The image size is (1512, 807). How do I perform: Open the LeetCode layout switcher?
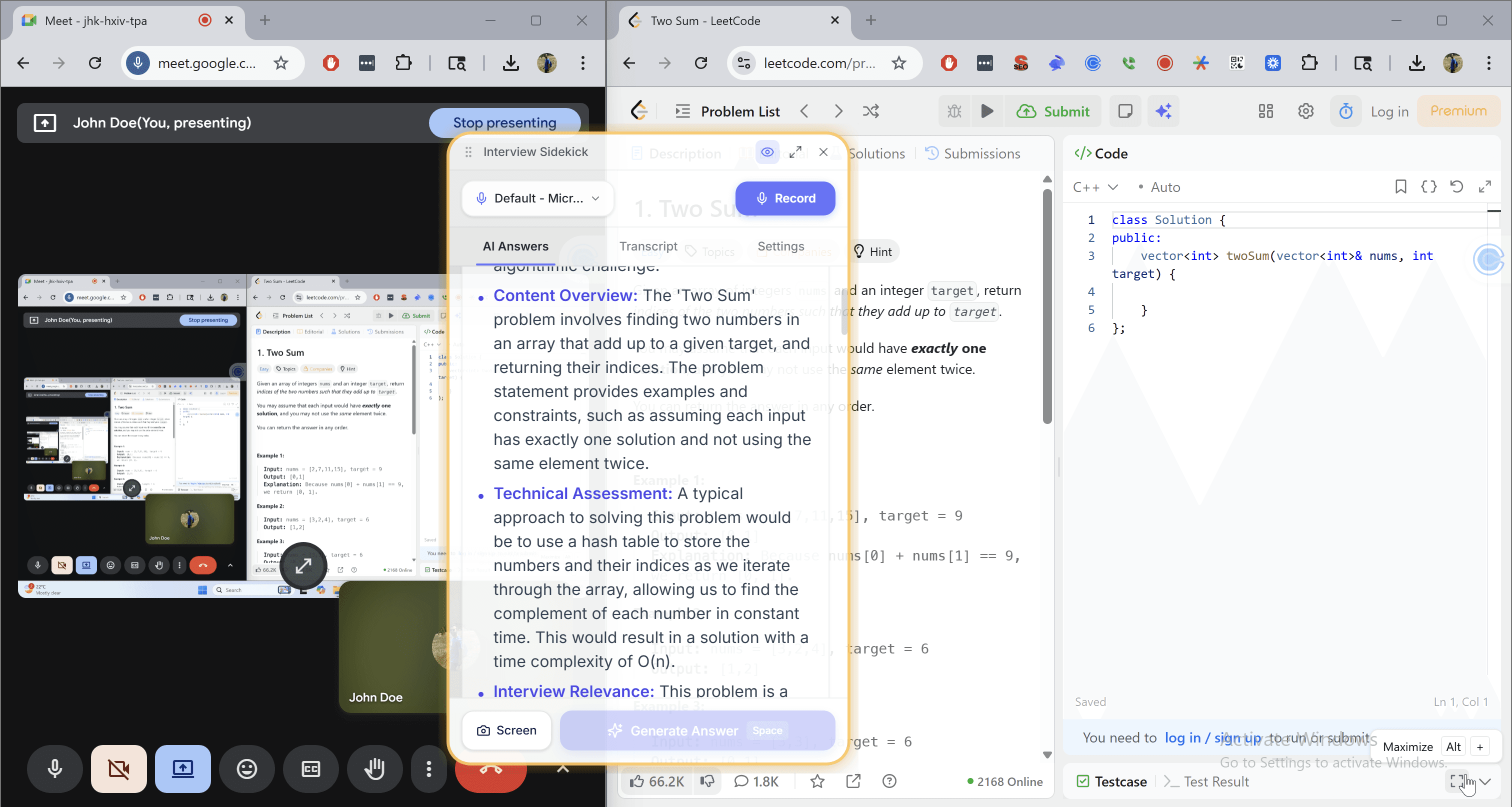coord(1265,111)
